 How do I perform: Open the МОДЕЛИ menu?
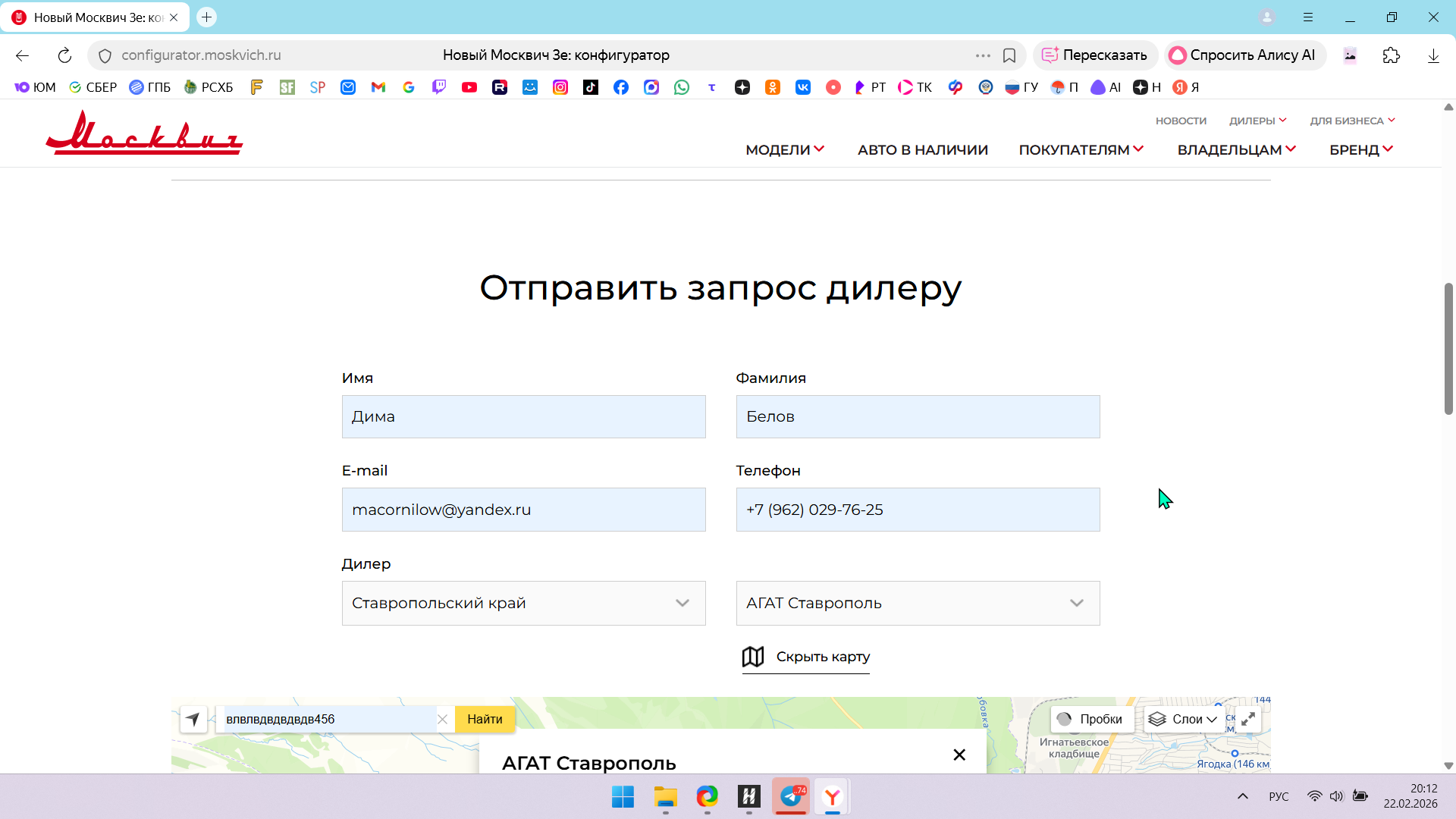point(785,150)
